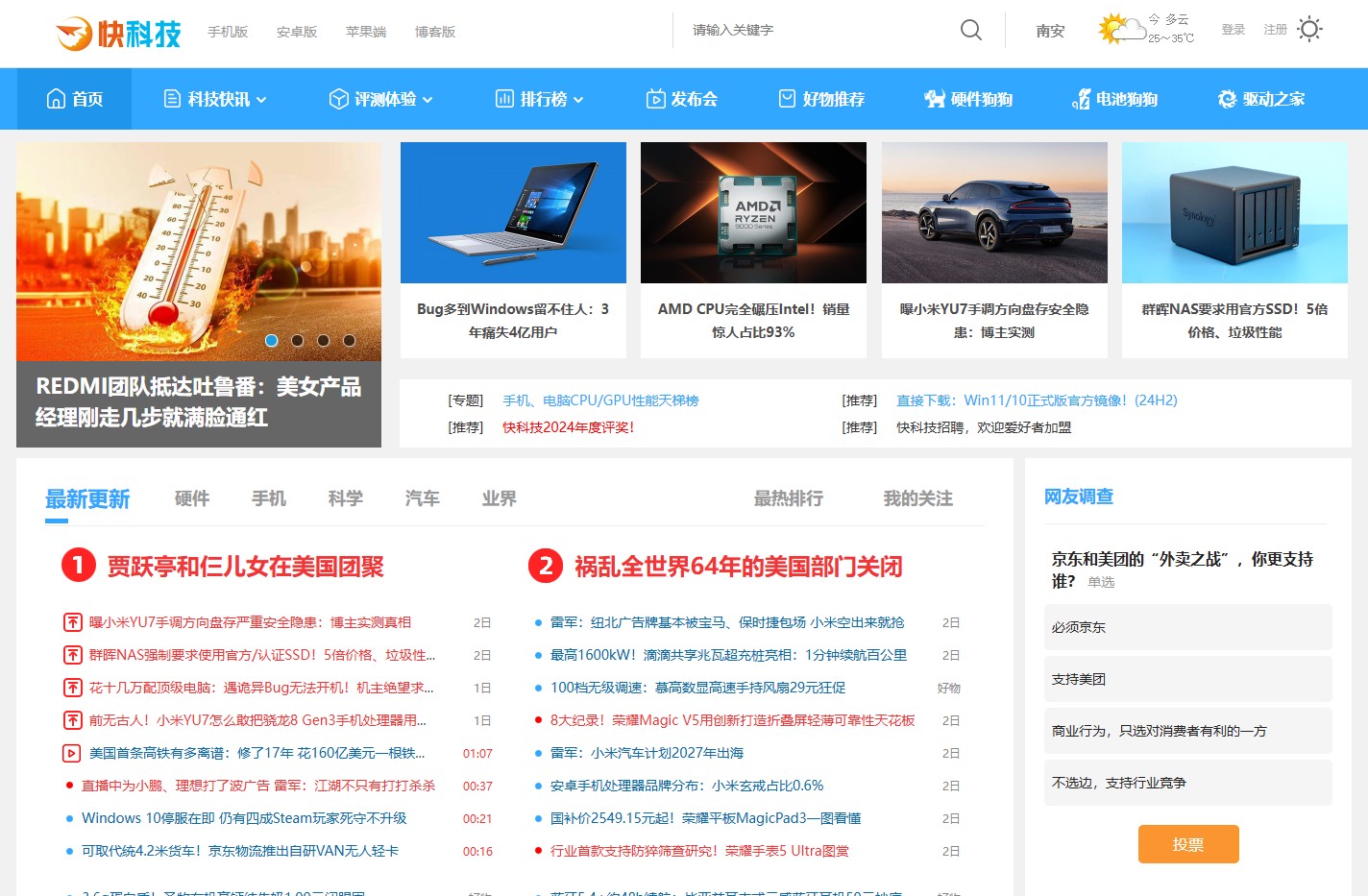Open 快科技招聘，欢迎爱好者加盟 link
Screen dimensions: 1368x896
point(984,427)
